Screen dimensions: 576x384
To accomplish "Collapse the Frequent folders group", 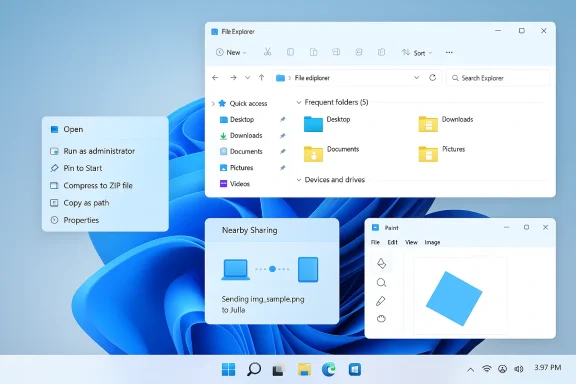I will point(299,102).
